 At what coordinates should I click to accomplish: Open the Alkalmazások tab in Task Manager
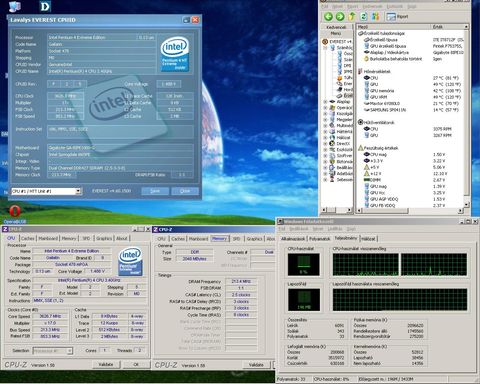(x=293, y=239)
